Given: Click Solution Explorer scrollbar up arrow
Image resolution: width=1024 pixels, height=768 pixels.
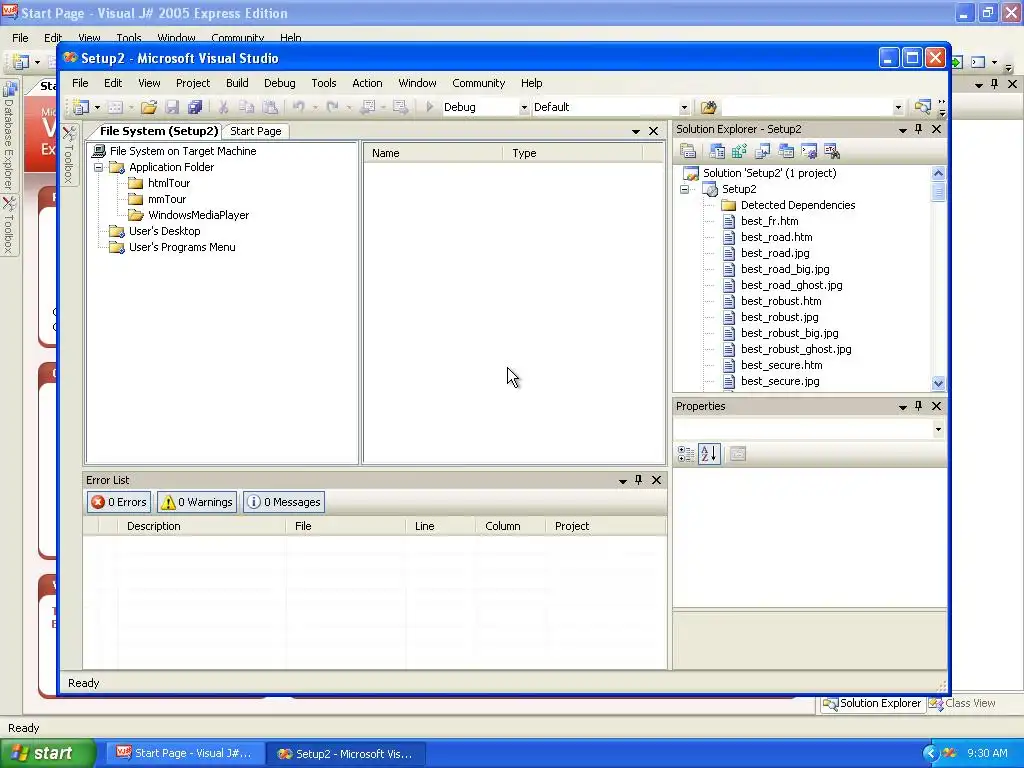Looking at the screenshot, I should click(938, 173).
